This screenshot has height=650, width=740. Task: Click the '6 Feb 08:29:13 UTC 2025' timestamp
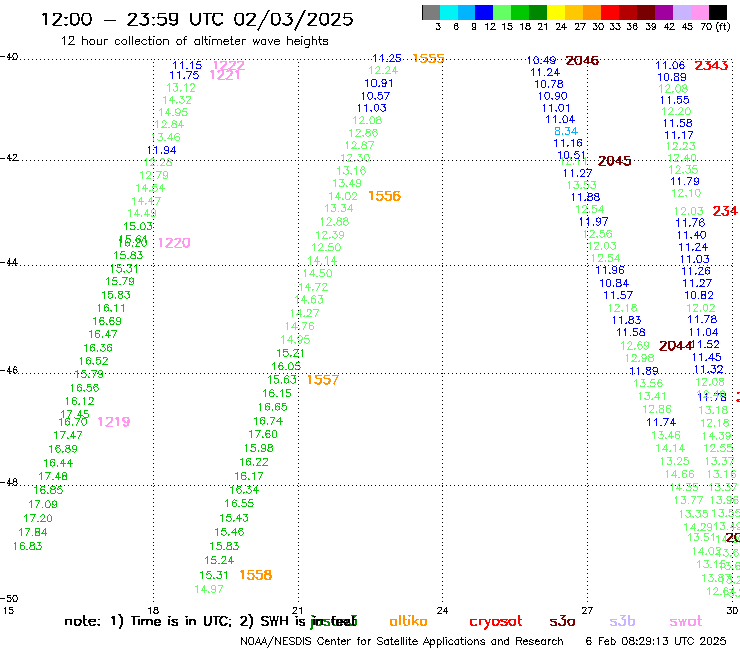(x=656, y=641)
